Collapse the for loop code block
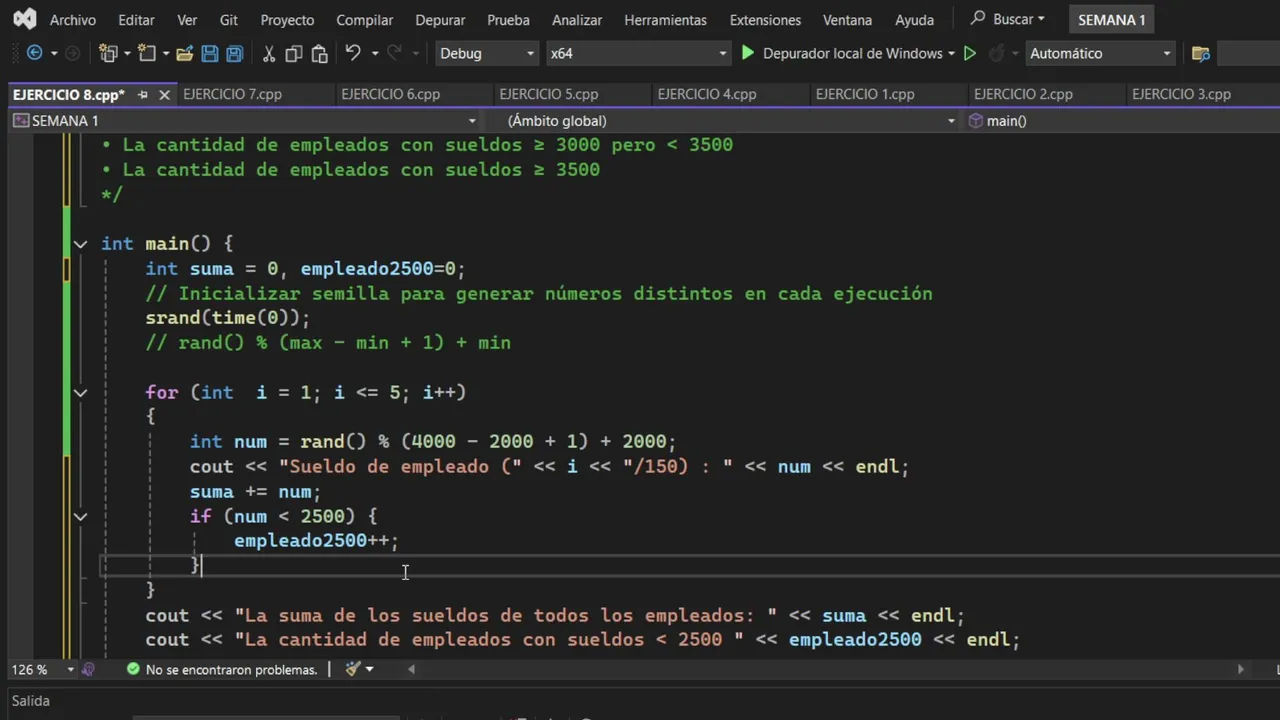Screen dimensions: 1280x720 pyautogui.click(x=80, y=392)
